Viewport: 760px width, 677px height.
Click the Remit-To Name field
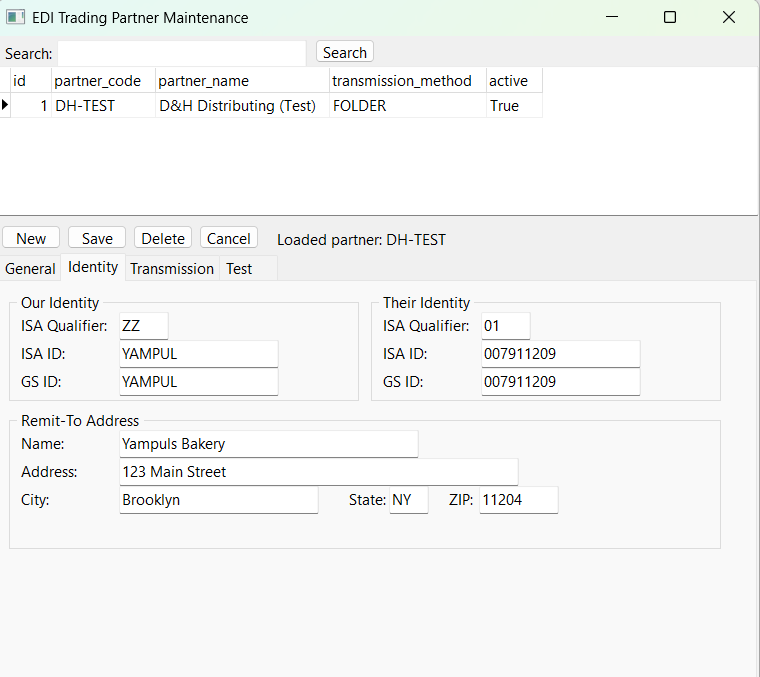[x=269, y=444]
